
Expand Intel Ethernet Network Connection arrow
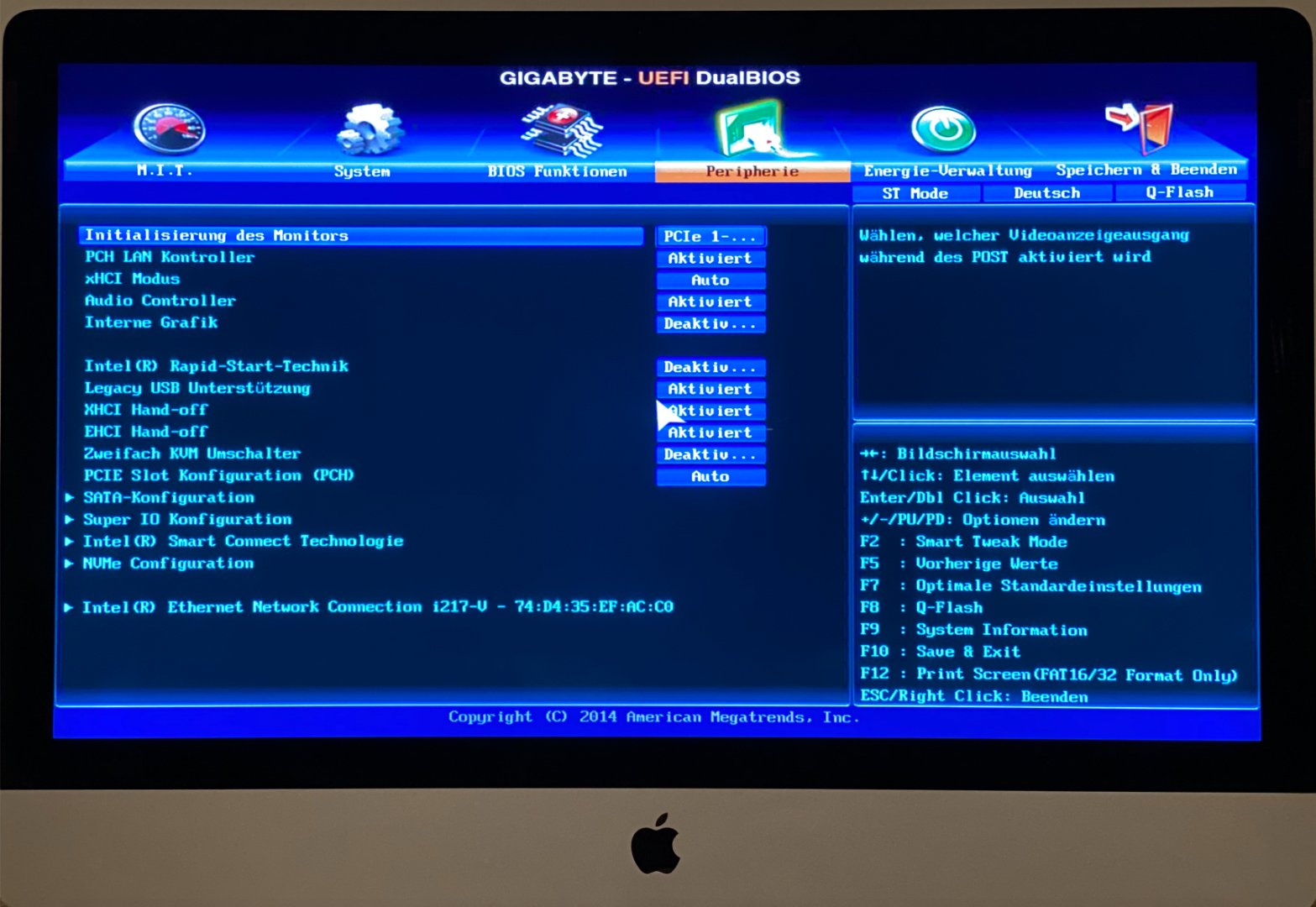pos(69,607)
